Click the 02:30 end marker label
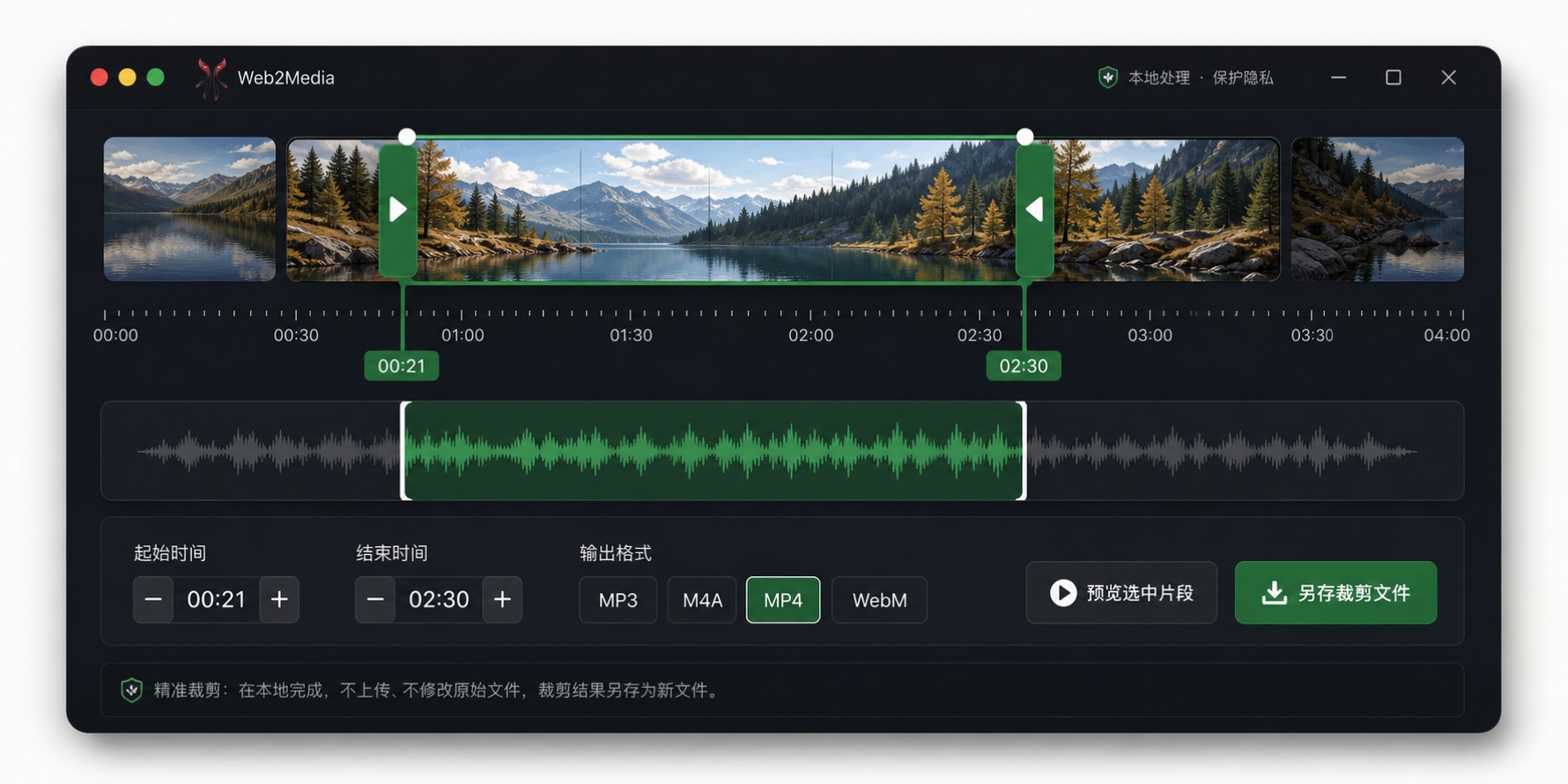The image size is (1568, 784). (1024, 366)
